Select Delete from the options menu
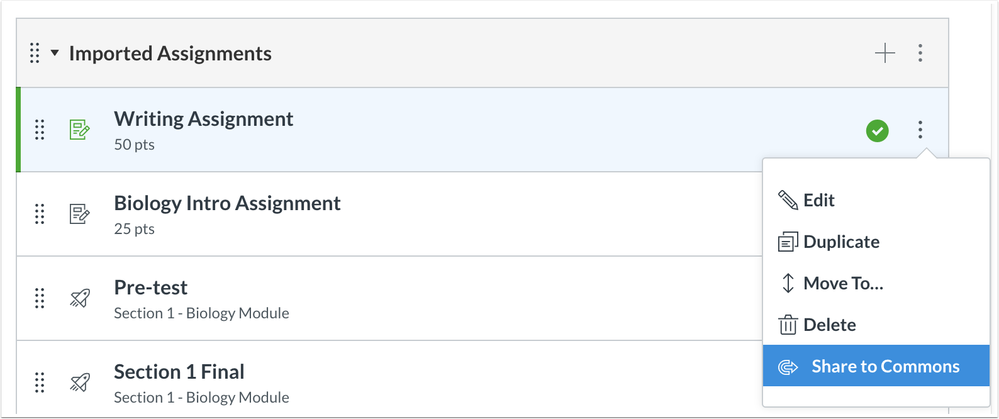Viewport: 999px width, 419px height. point(829,325)
